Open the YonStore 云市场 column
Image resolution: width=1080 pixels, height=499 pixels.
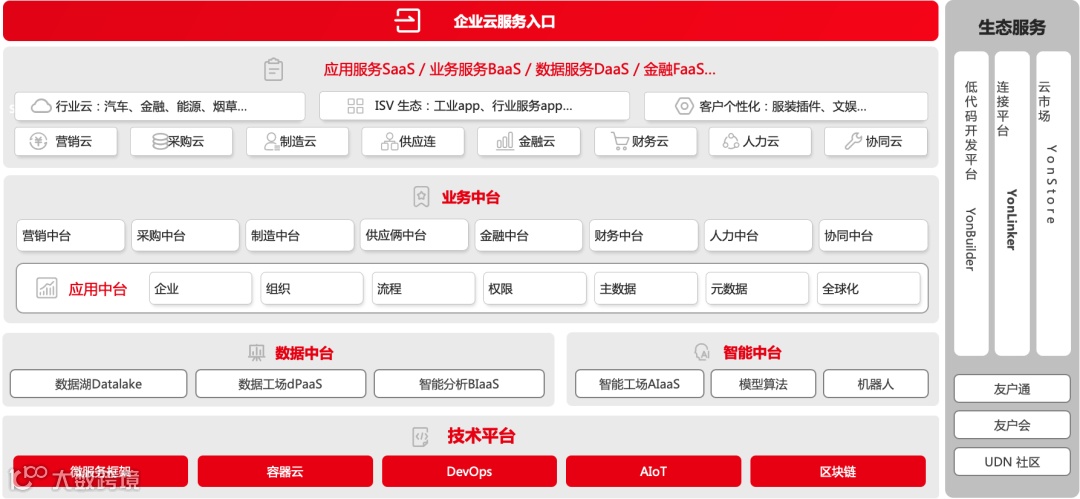pos(1053,203)
